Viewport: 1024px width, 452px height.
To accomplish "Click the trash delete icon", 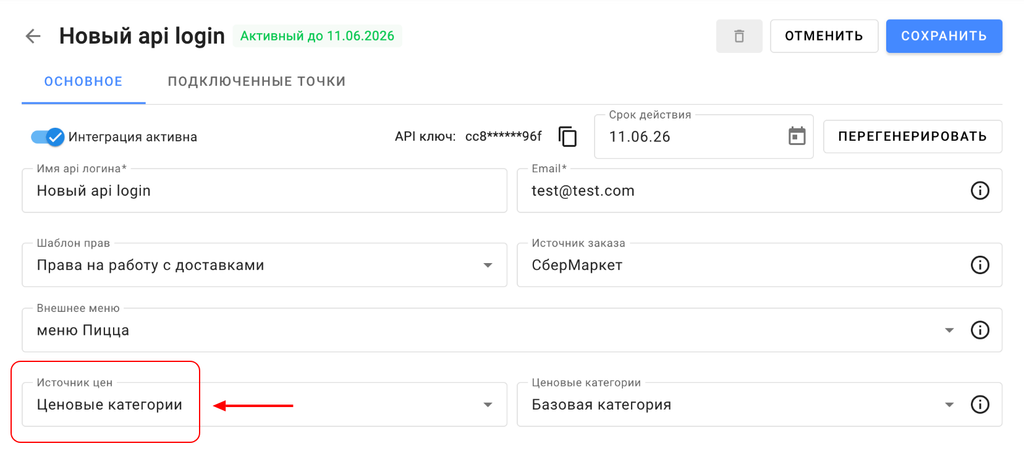I will point(739,36).
